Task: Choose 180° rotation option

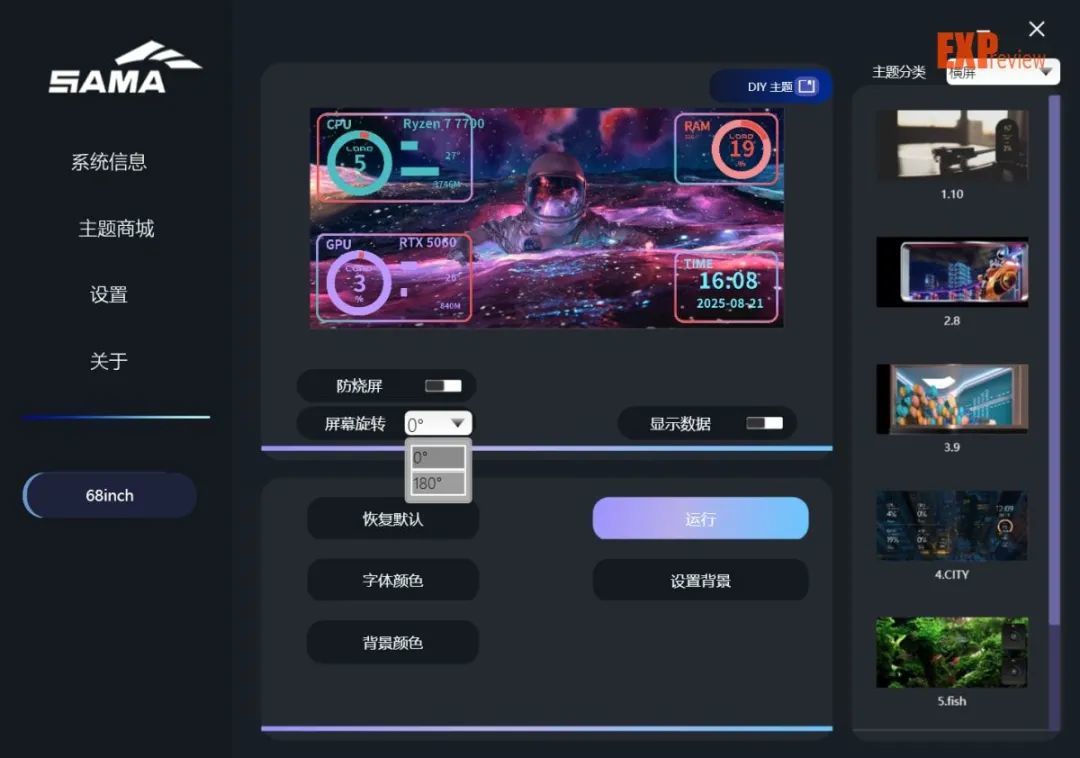Action: pos(438,483)
